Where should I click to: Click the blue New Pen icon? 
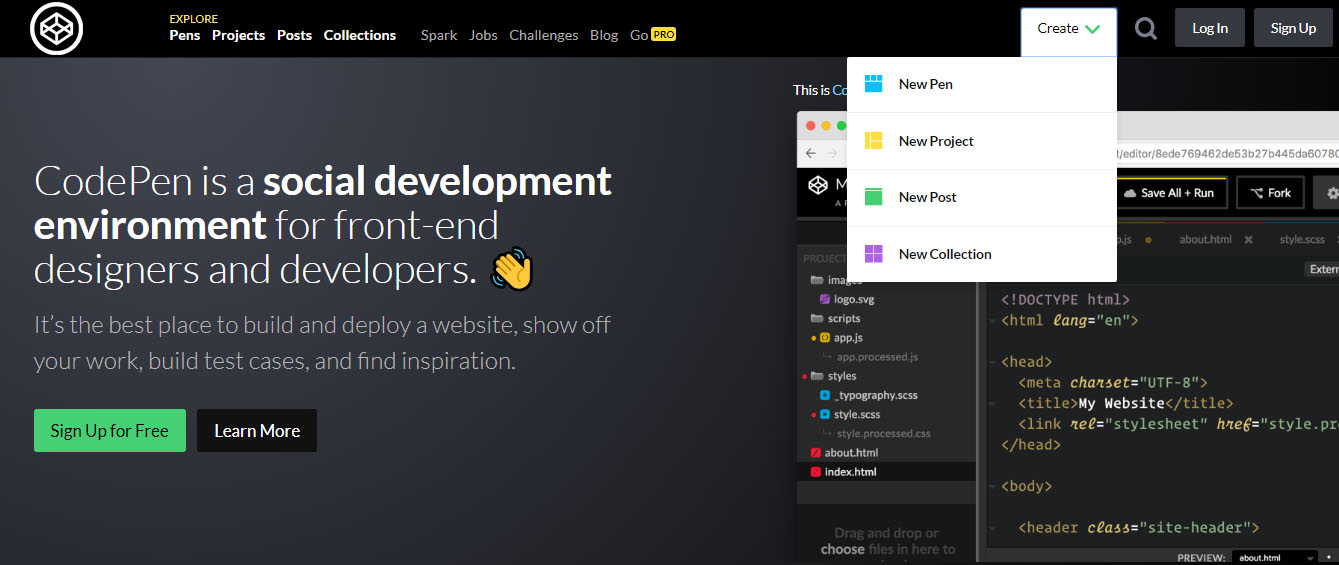[x=873, y=84]
